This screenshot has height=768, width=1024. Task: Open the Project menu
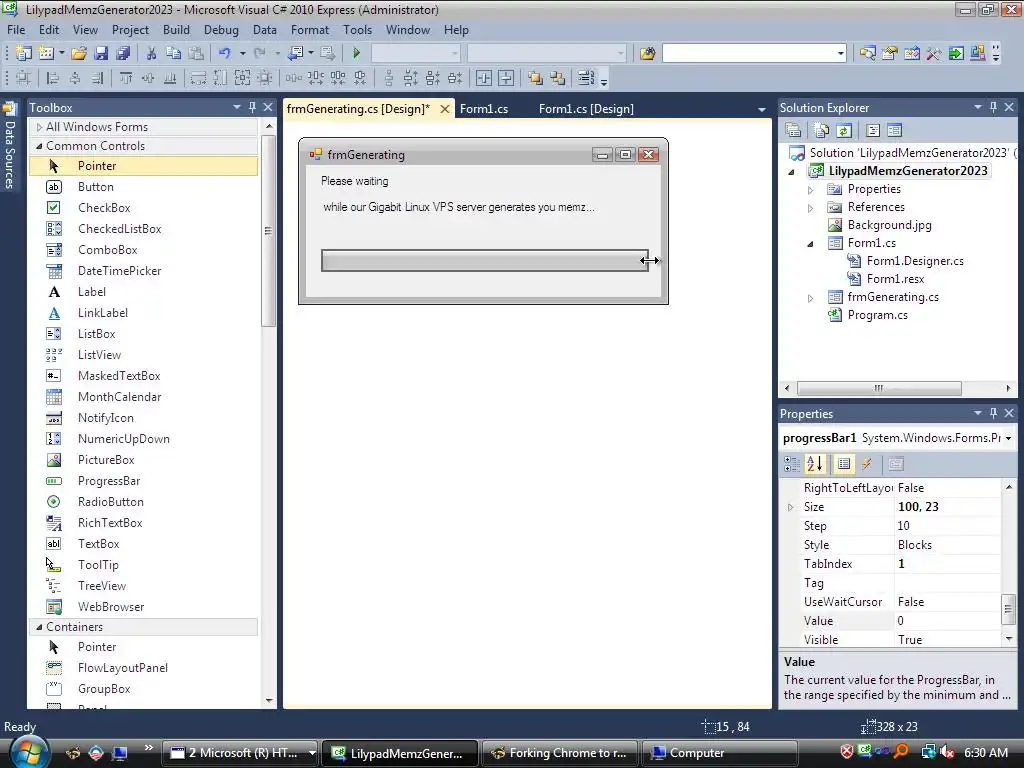pyautogui.click(x=131, y=30)
